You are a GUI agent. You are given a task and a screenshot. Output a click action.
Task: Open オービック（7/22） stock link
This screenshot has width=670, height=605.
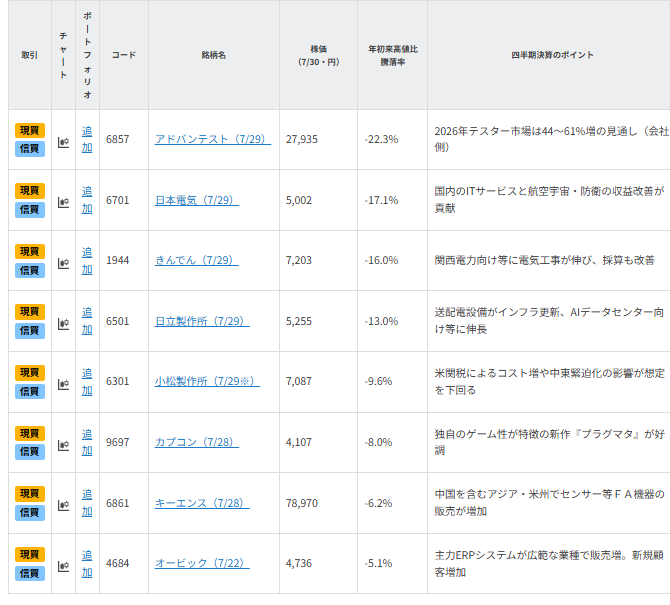pos(202,564)
